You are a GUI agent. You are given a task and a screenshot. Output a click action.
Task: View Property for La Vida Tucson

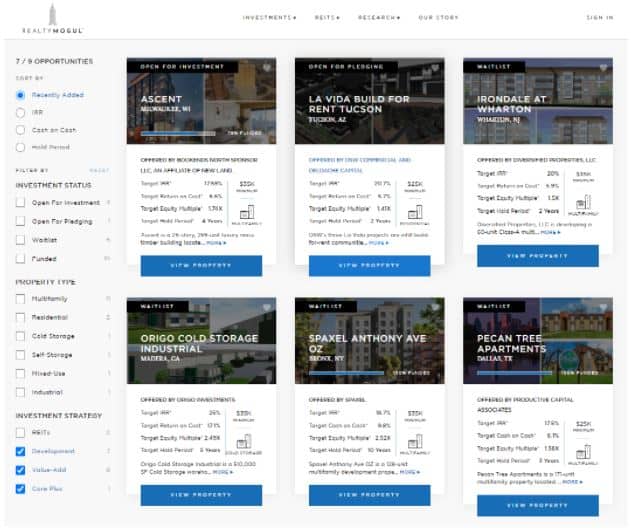tap(369, 266)
